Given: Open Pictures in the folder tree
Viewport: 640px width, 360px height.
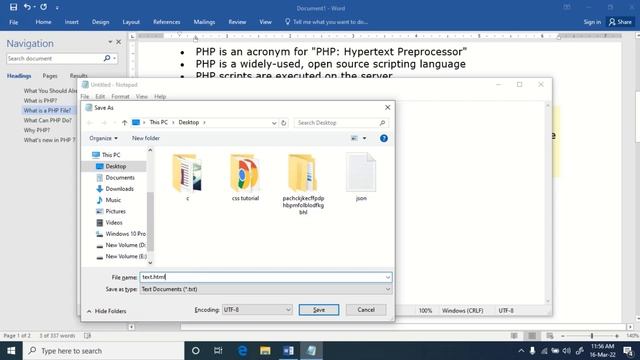Looking at the screenshot, I should pos(115,211).
